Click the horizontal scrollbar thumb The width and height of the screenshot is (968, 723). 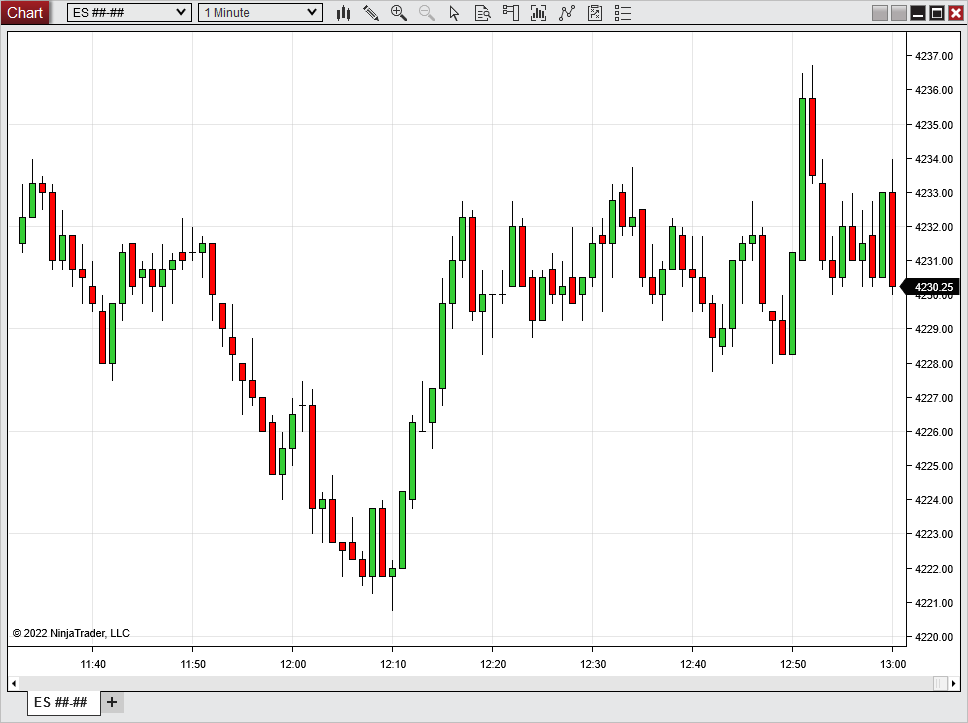click(x=940, y=683)
